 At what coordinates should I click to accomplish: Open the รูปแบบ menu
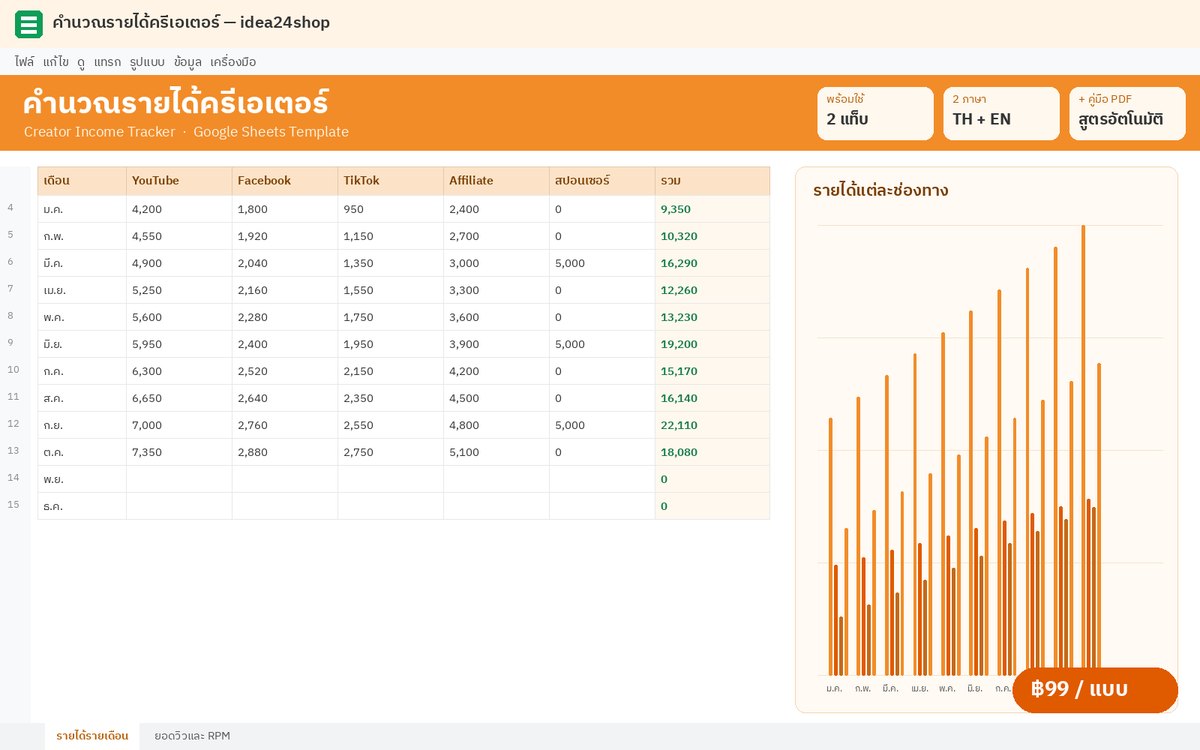[x=147, y=62]
